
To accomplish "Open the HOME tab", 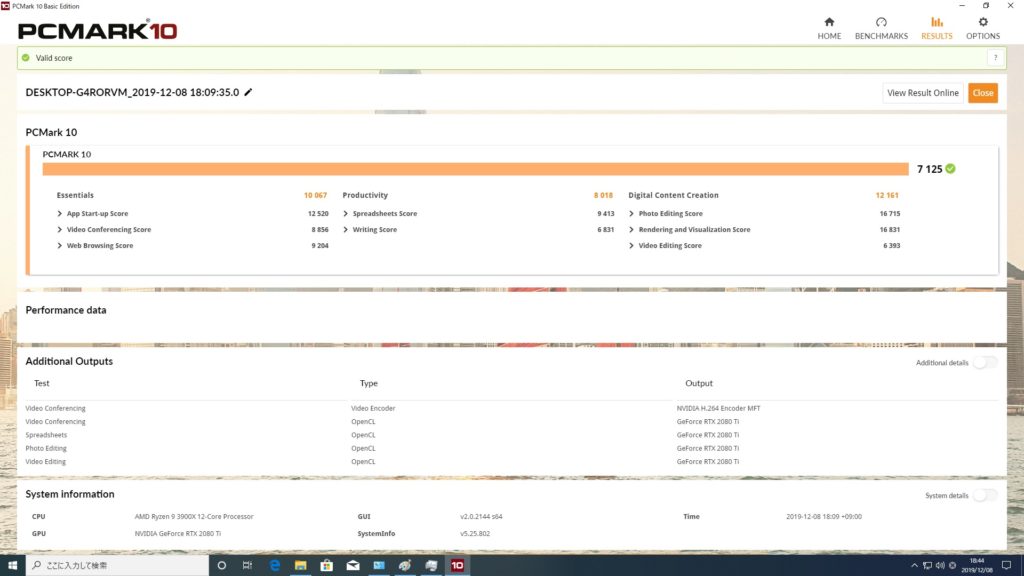I will (829, 29).
